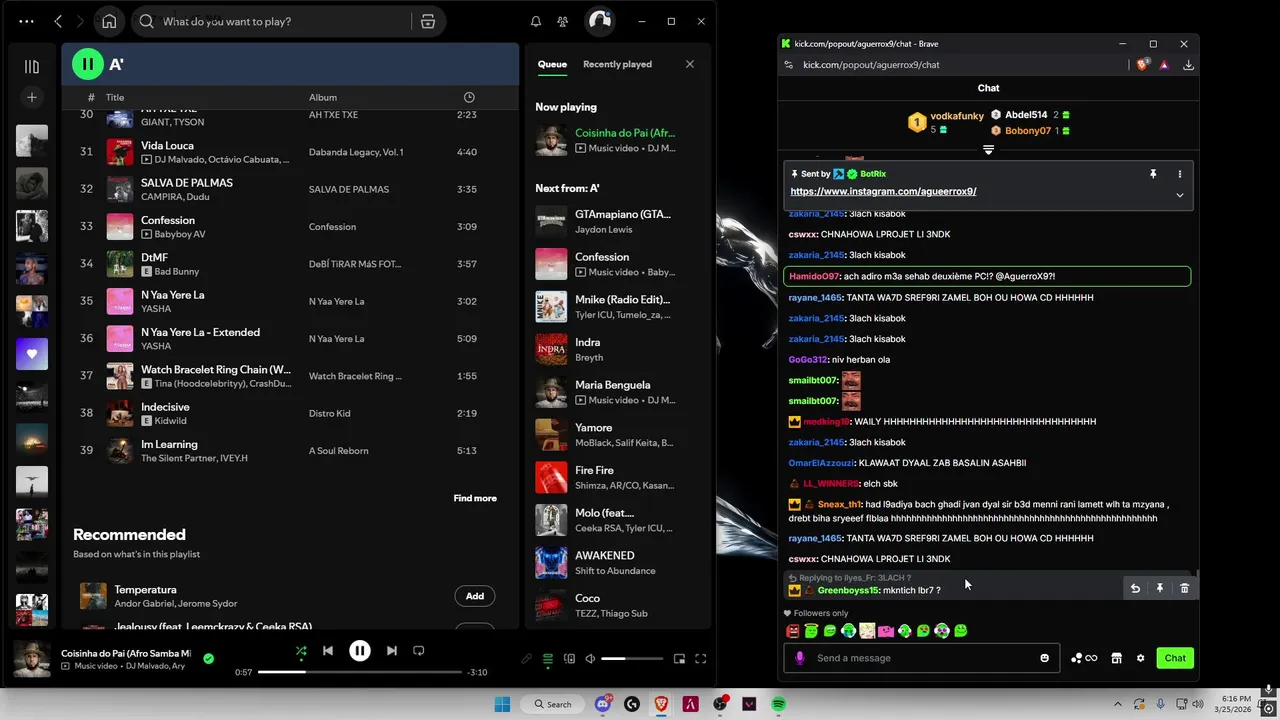
Task: Open Friend Activity icon in Spotify header
Action: (563, 21)
